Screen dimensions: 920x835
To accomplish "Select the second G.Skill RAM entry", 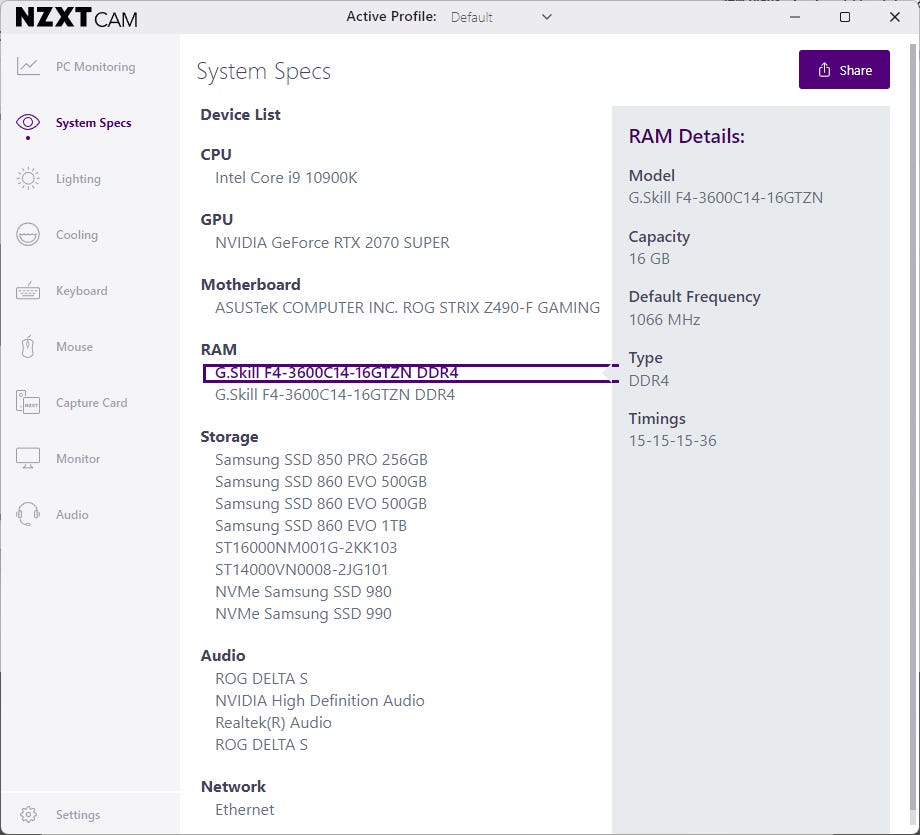I will 335,394.
